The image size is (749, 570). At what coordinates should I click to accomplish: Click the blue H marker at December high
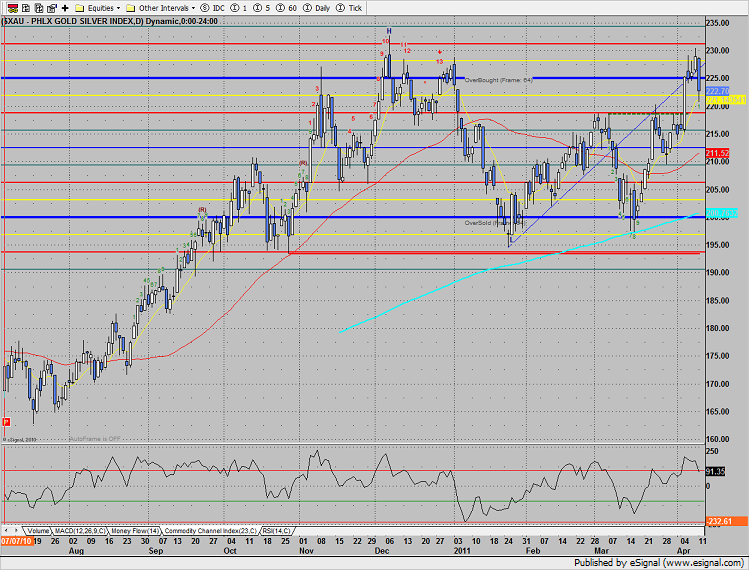(x=389, y=31)
